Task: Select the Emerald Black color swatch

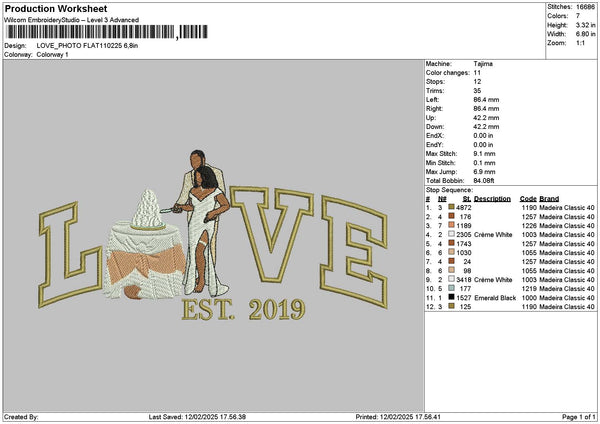Action: point(452,297)
